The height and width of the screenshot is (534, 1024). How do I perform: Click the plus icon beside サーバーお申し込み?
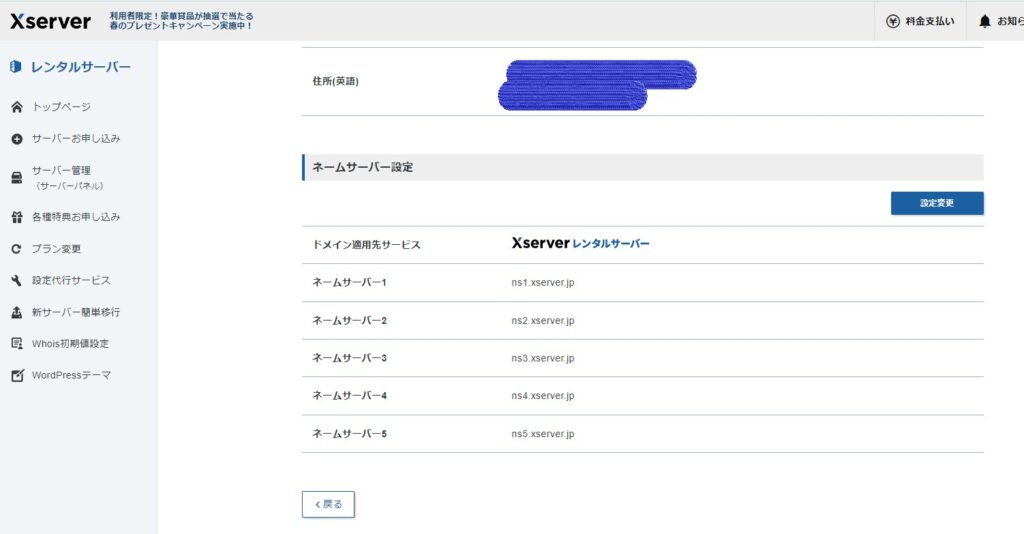[x=17, y=139]
